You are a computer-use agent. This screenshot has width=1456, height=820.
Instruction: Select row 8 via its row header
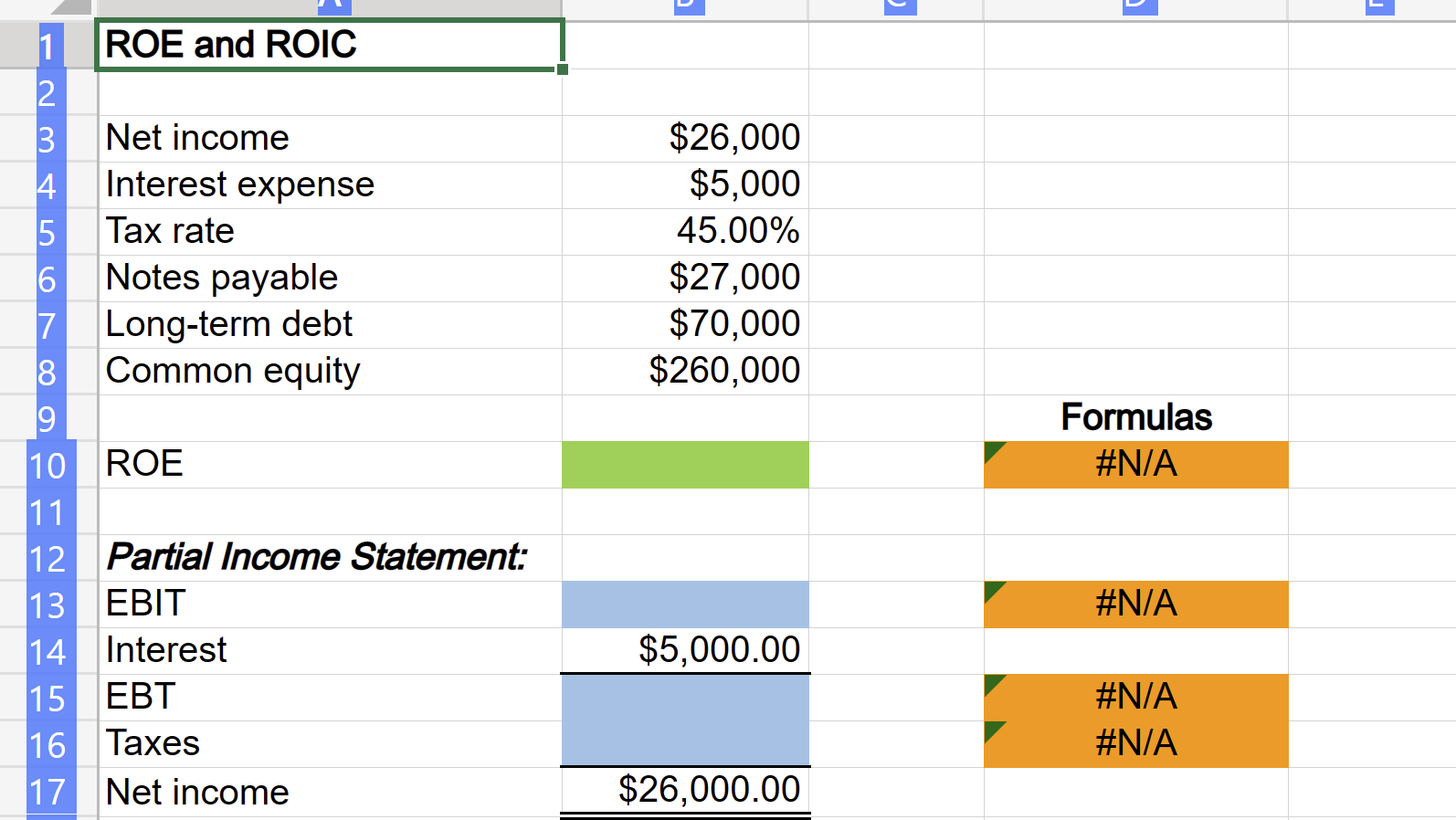47,372
